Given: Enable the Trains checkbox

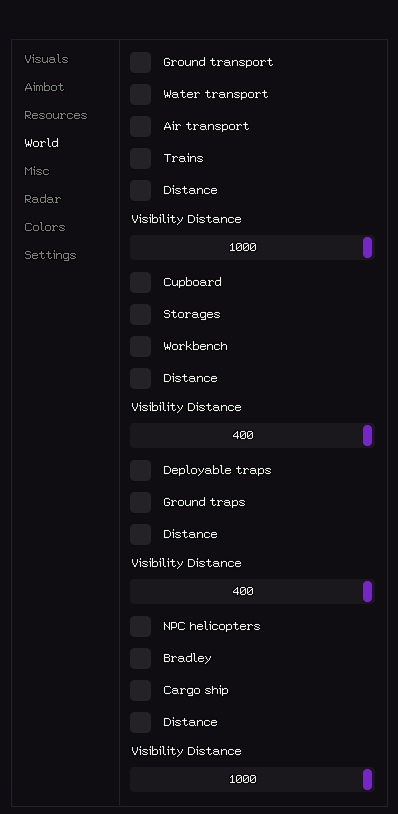Looking at the screenshot, I should click(141, 158).
